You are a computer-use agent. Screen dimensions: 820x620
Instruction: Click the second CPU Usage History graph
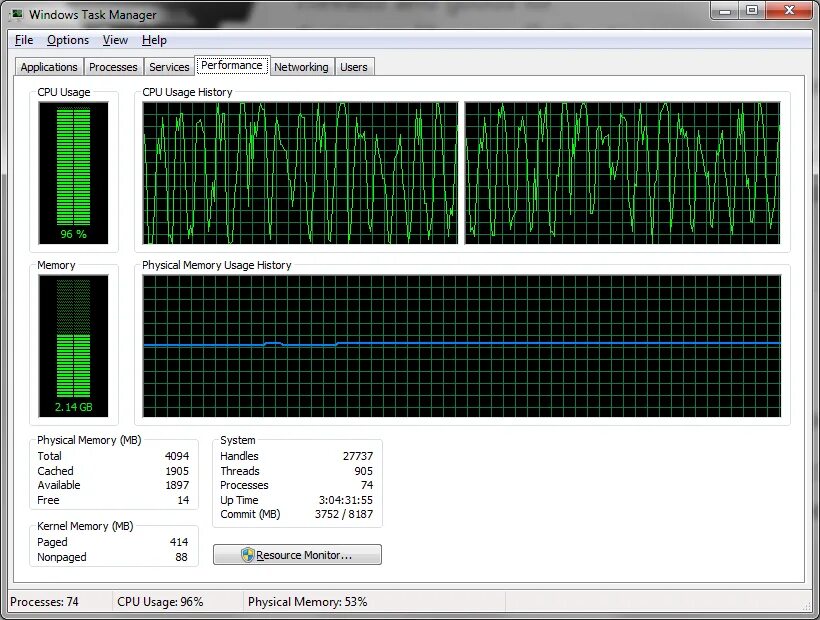(x=622, y=173)
